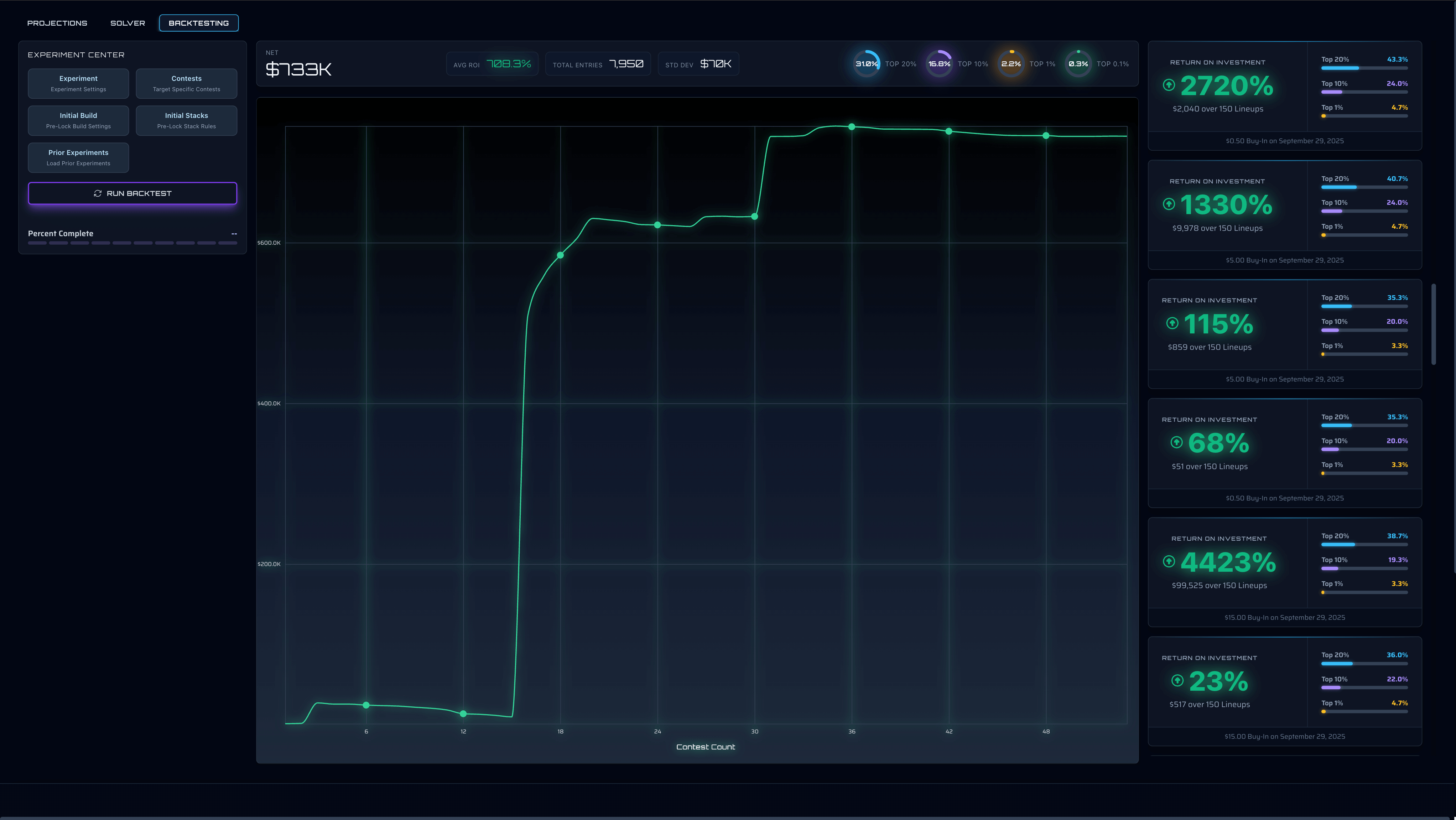Select the TOP 10% circular gauge
The width and height of the screenshot is (1456, 820).
(939, 63)
